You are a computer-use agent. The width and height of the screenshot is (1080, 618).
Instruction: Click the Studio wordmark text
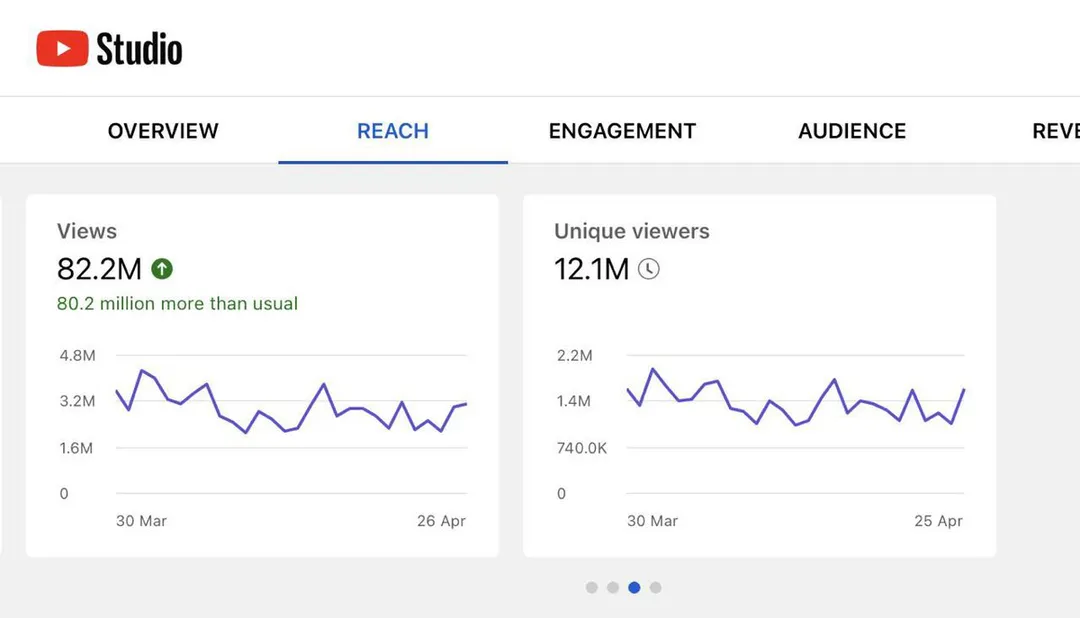pos(139,49)
